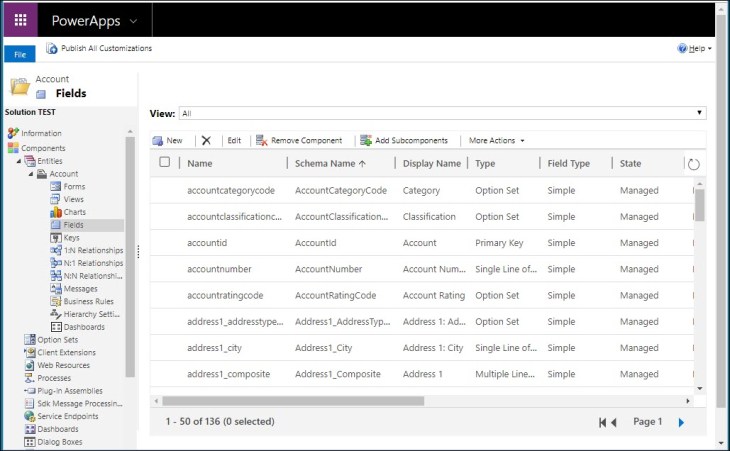
Task: Expand the More Actions dropdown
Action: pyautogui.click(x=496, y=141)
